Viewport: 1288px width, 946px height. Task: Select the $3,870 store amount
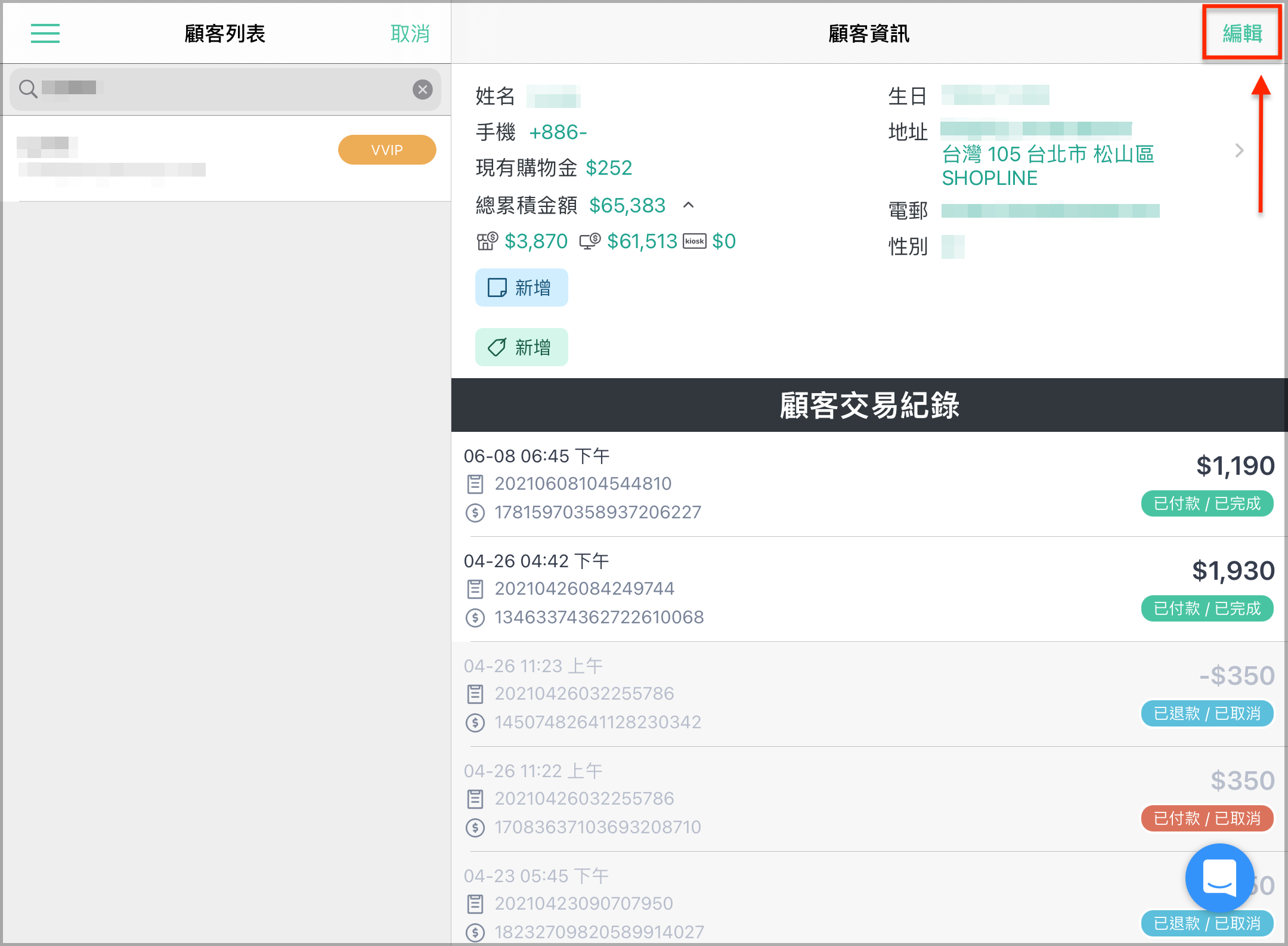point(536,241)
